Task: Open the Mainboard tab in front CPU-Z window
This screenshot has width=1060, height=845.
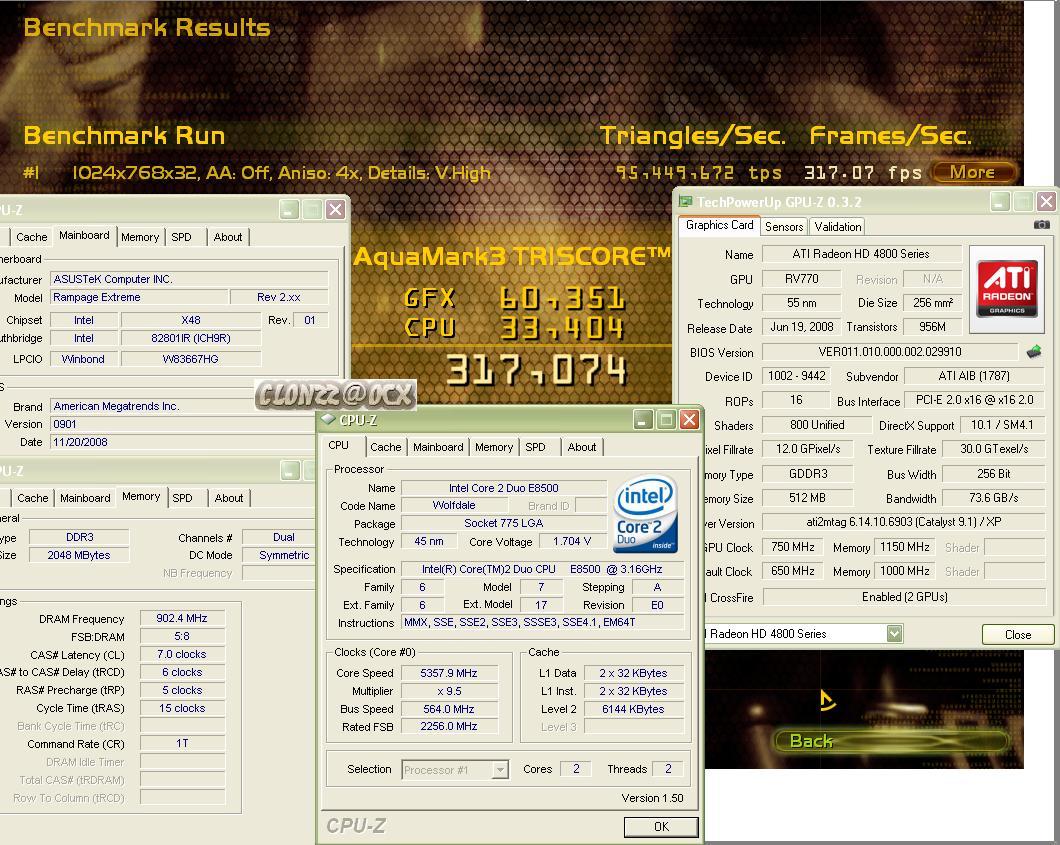Action: pyautogui.click(x=438, y=447)
